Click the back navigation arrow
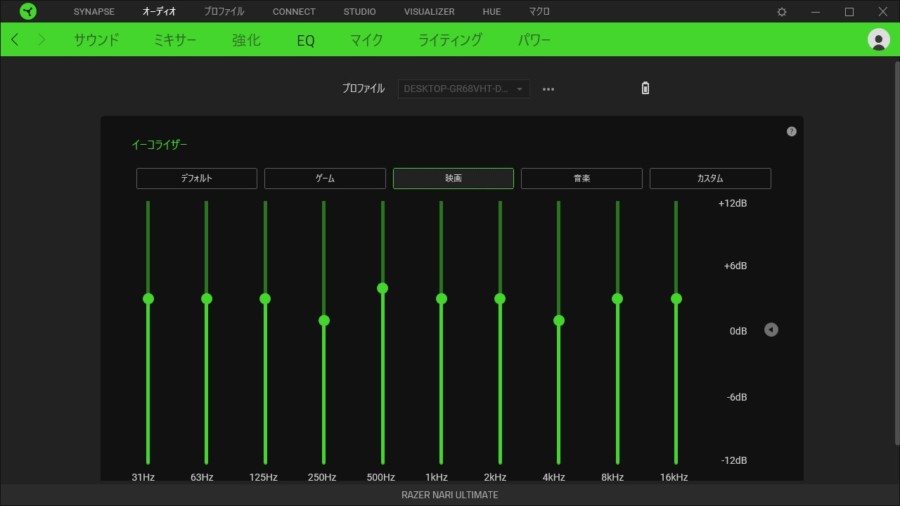Screen dimensions: 900x506 pos(15,40)
